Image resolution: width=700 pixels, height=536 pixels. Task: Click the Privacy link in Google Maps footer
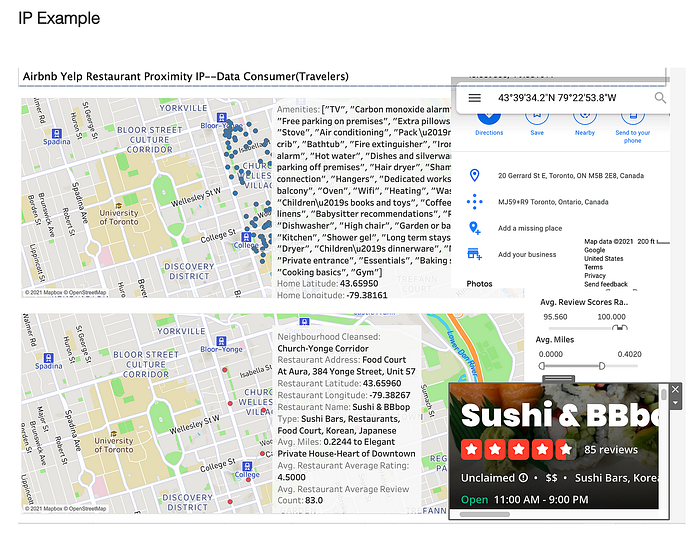pos(595,275)
